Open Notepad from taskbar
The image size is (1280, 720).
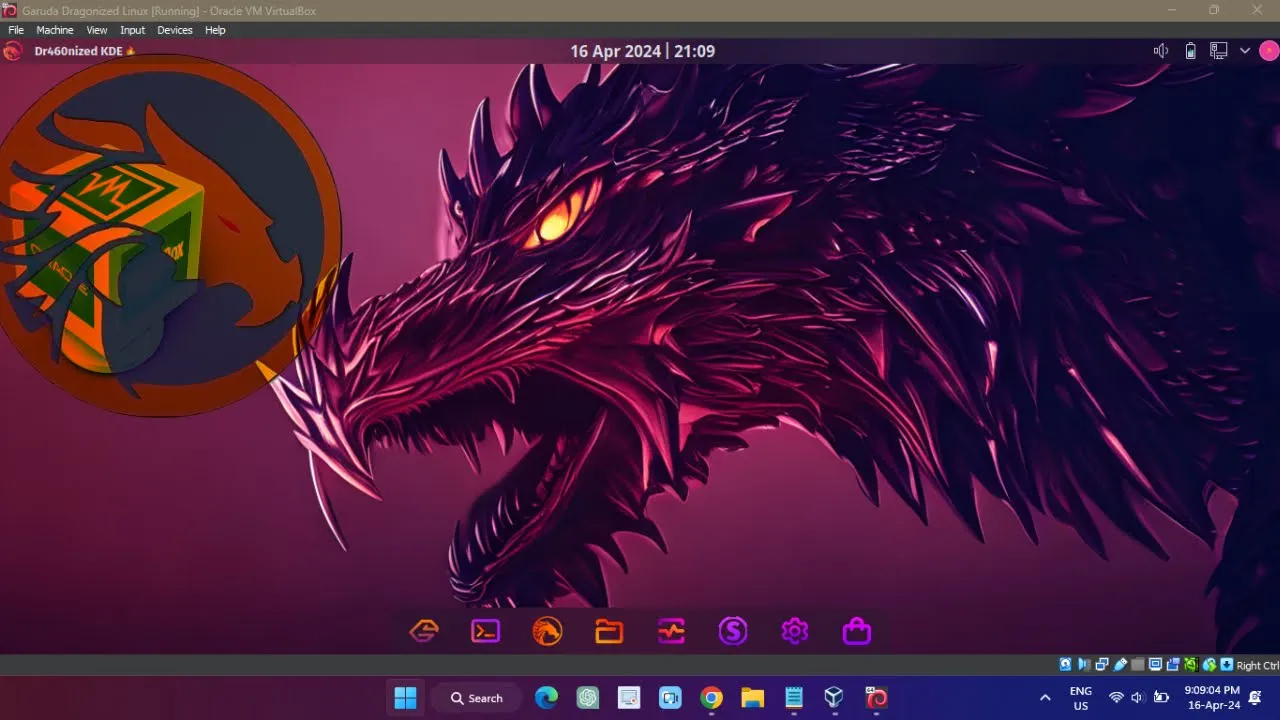coord(794,698)
